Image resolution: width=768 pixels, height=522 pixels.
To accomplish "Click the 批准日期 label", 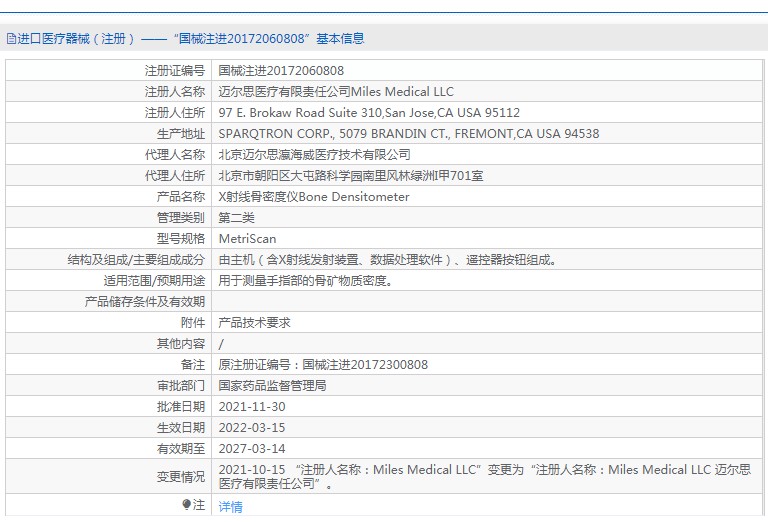I will tap(181, 407).
